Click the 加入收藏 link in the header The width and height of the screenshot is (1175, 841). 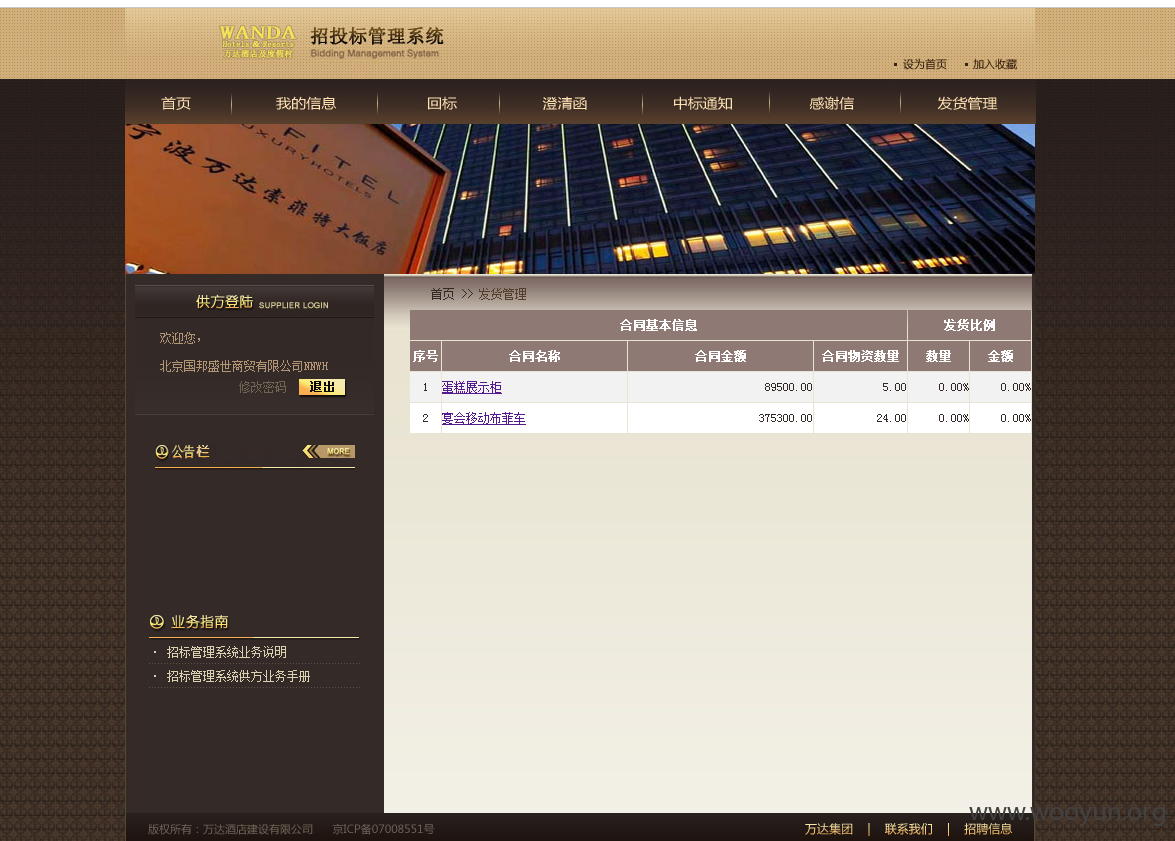click(995, 64)
